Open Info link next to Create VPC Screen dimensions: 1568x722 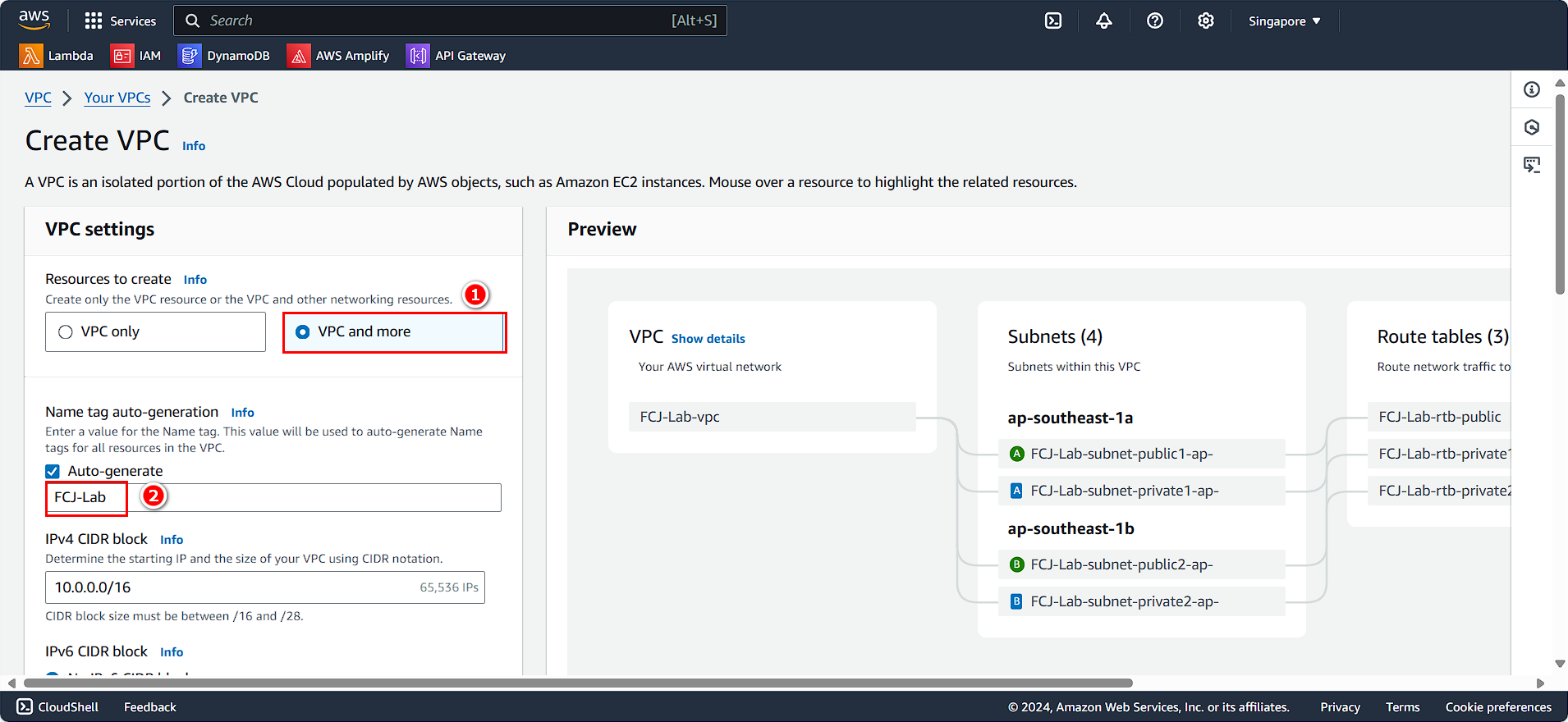coord(194,146)
